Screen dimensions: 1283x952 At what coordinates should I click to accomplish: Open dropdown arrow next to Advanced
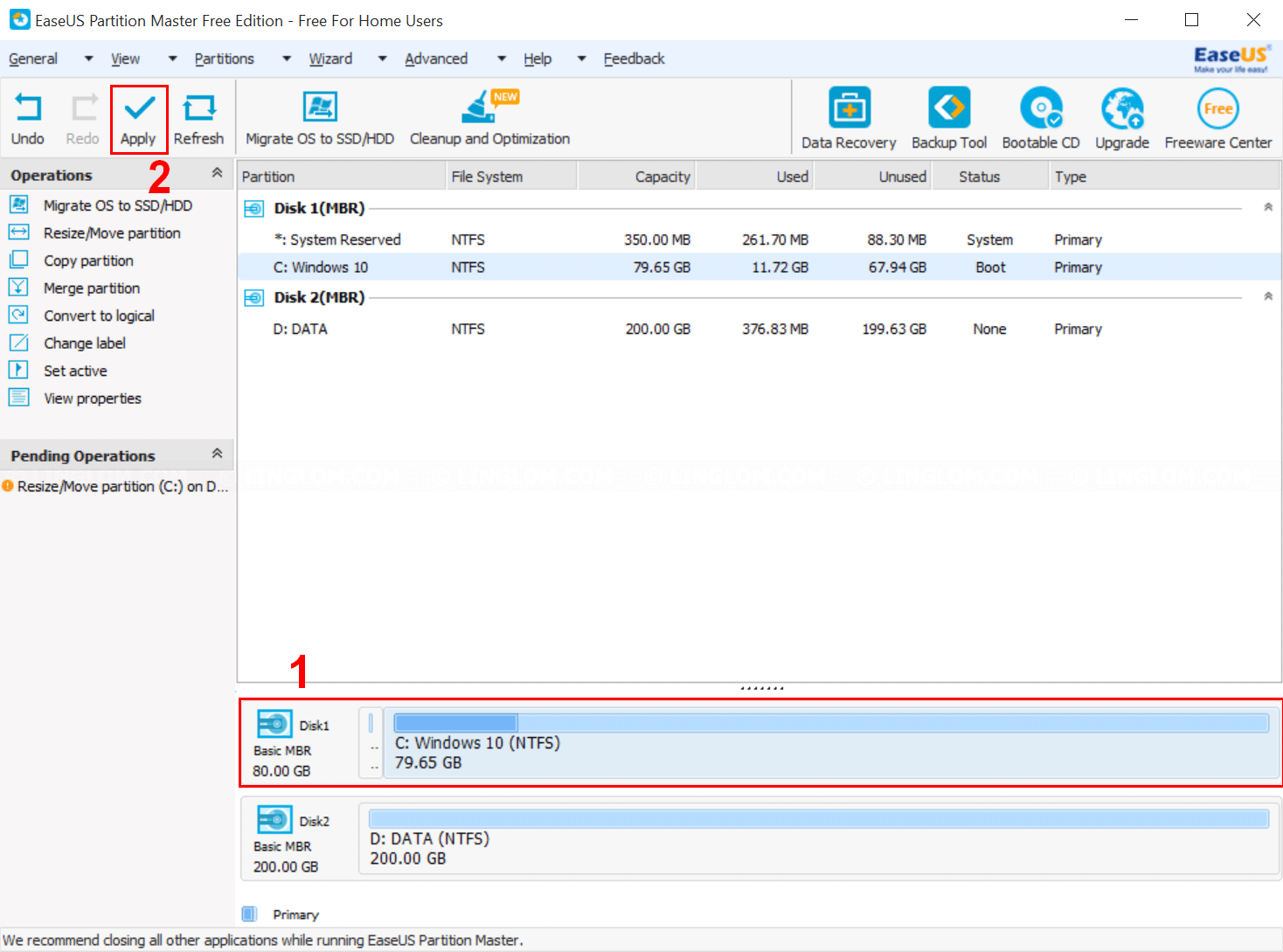tap(502, 59)
